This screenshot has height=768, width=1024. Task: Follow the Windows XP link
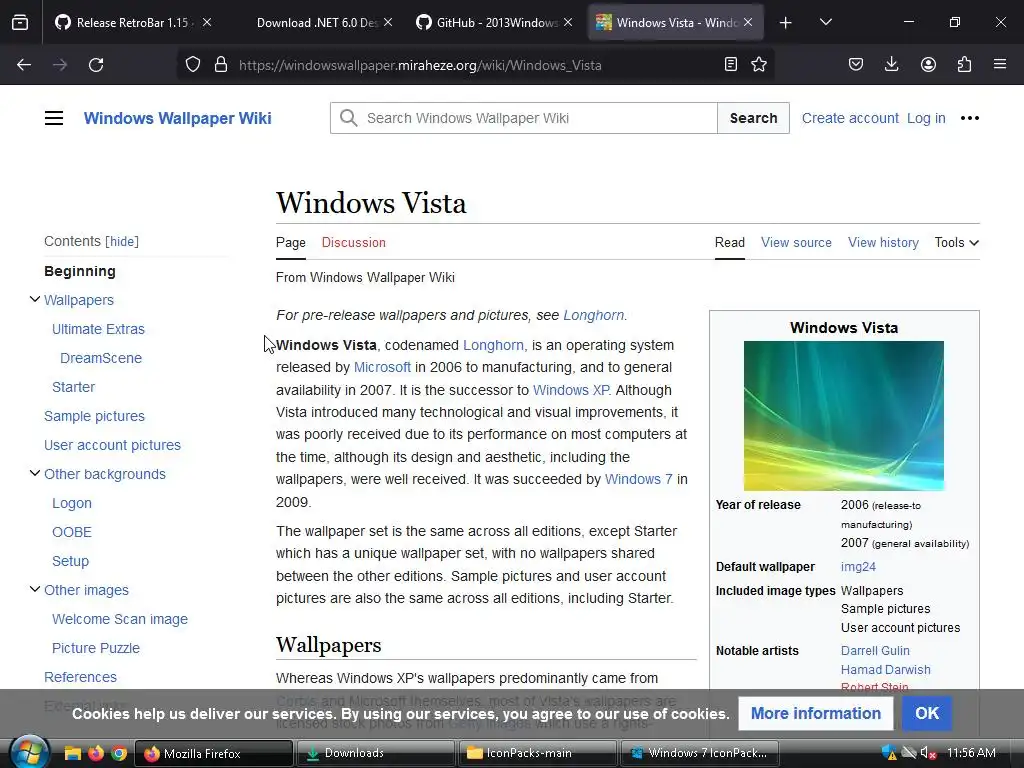571,390
